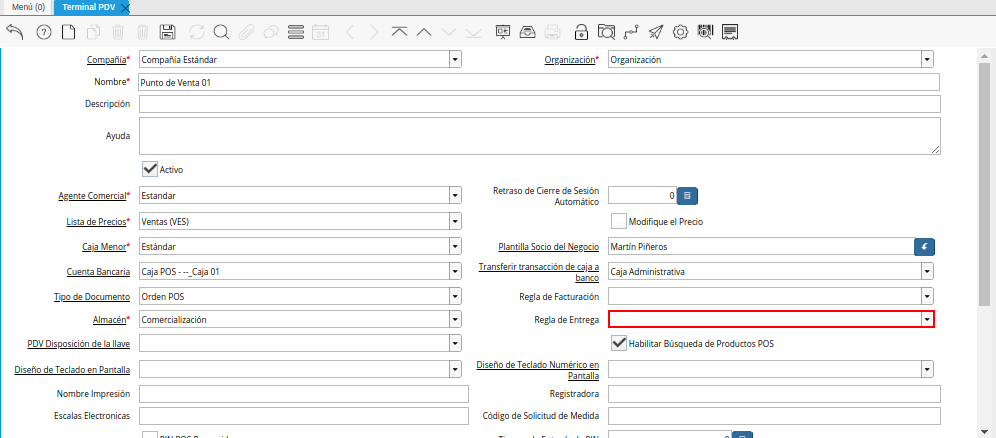Screen dimensions: 996x438
Task: Click the Plantilla Socio del Negocio lookup button
Action: [925, 246]
